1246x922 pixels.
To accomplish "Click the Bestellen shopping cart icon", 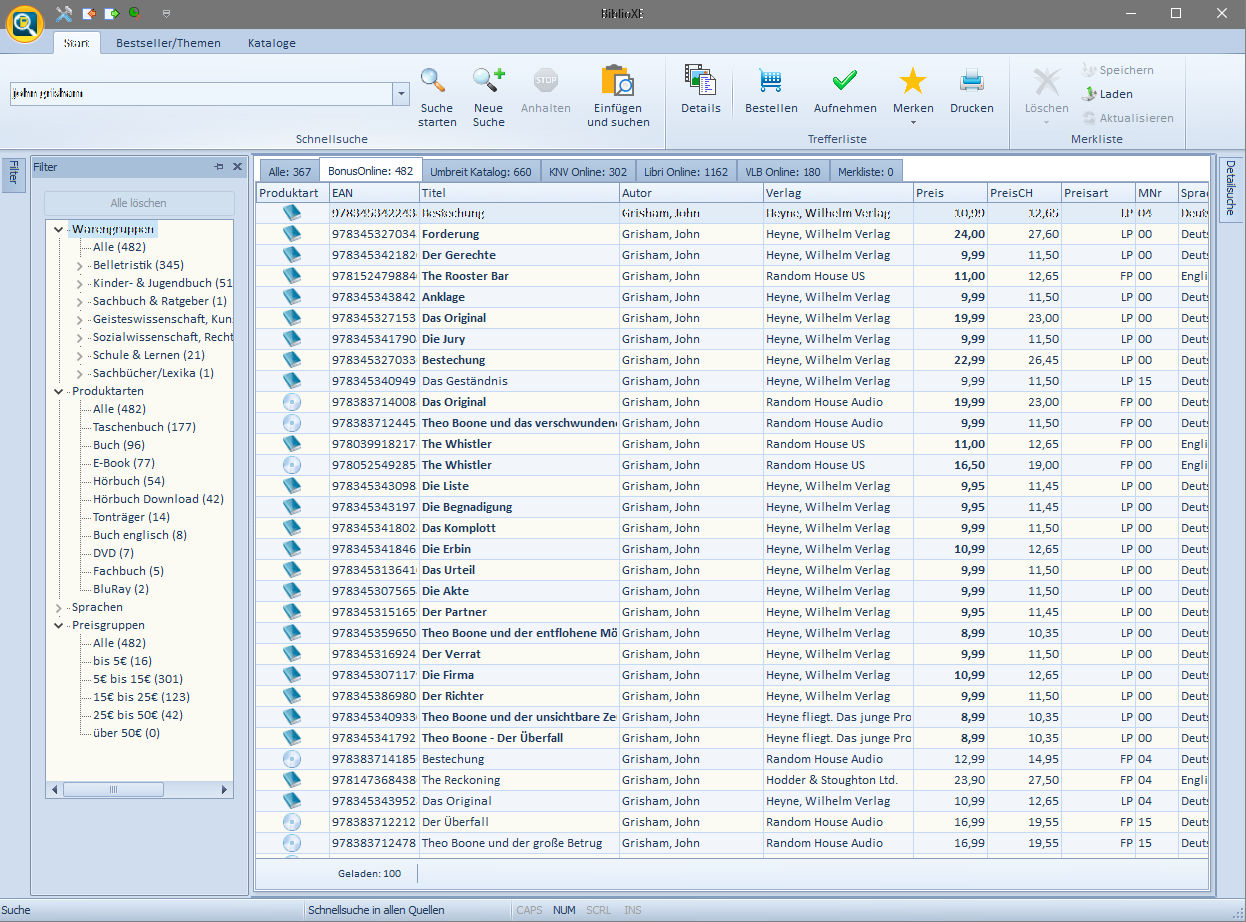I will [771, 81].
